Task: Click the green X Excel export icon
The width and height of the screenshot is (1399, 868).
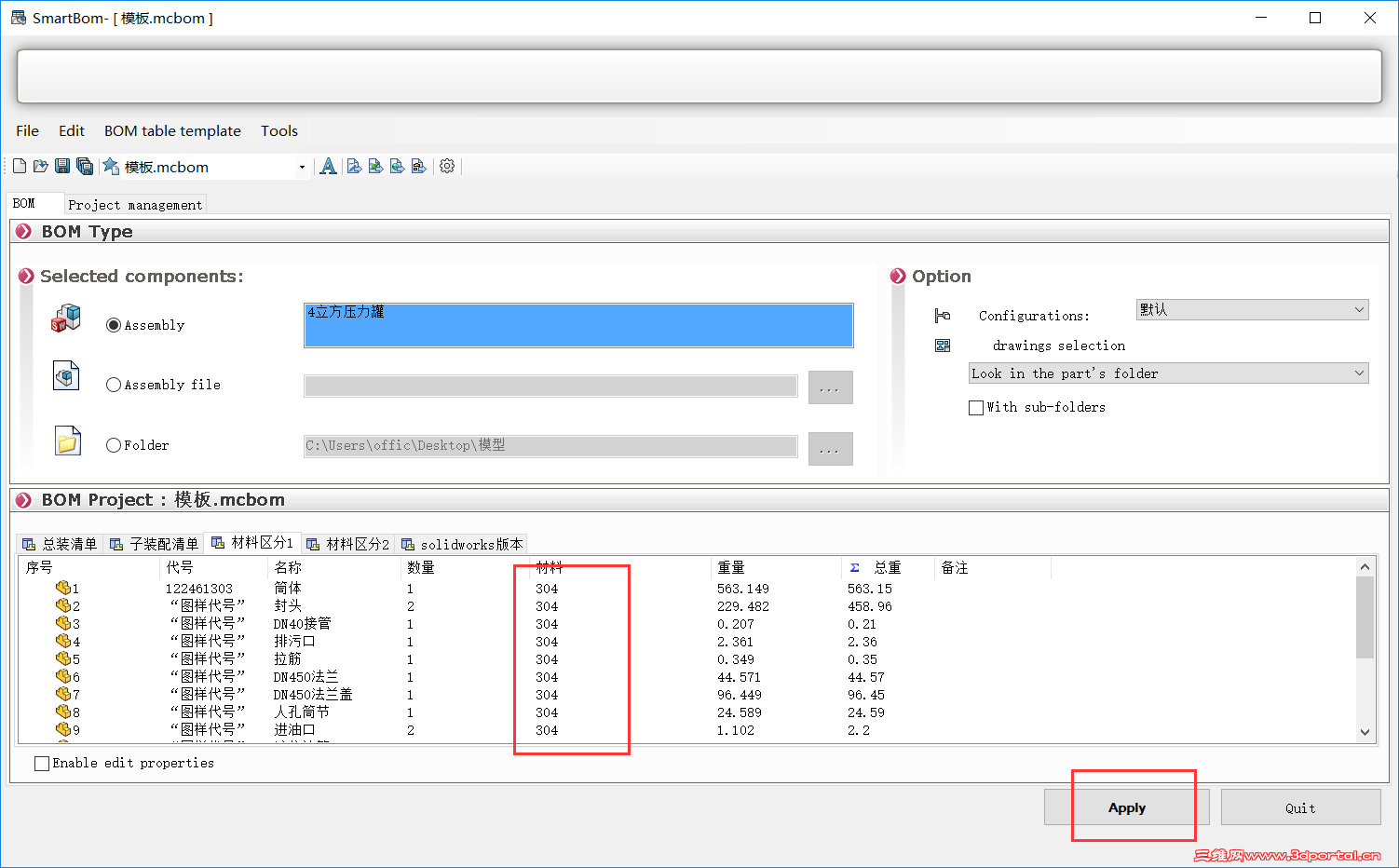Action: (x=375, y=167)
